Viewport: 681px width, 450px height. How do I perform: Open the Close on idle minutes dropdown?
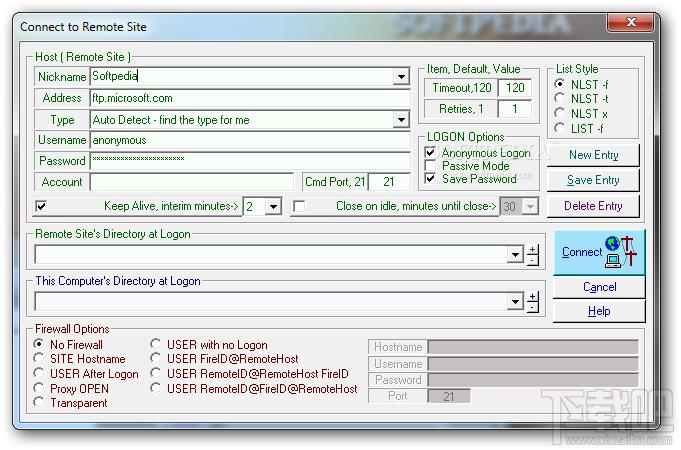530,206
